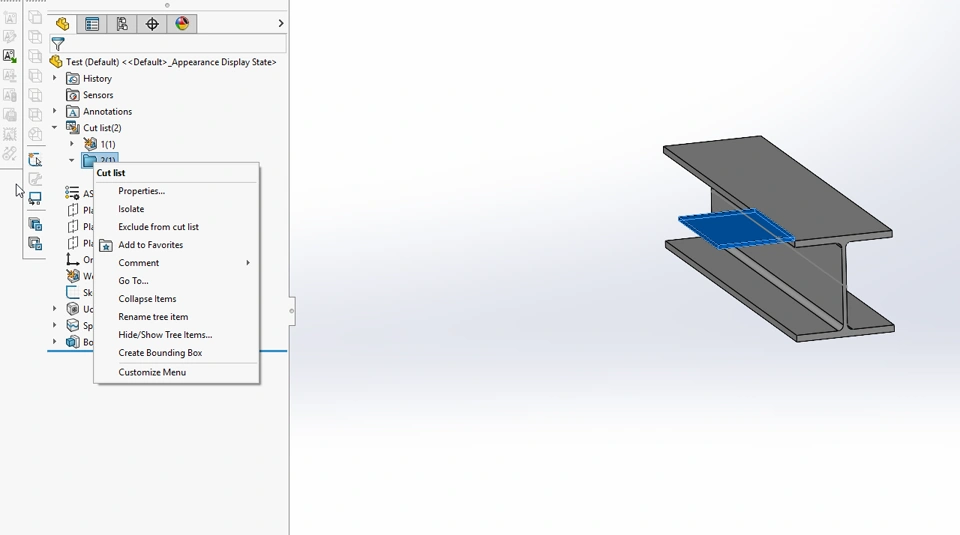Click the active annotation text toolbar icon
This screenshot has height=535, width=960.
click(10, 56)
